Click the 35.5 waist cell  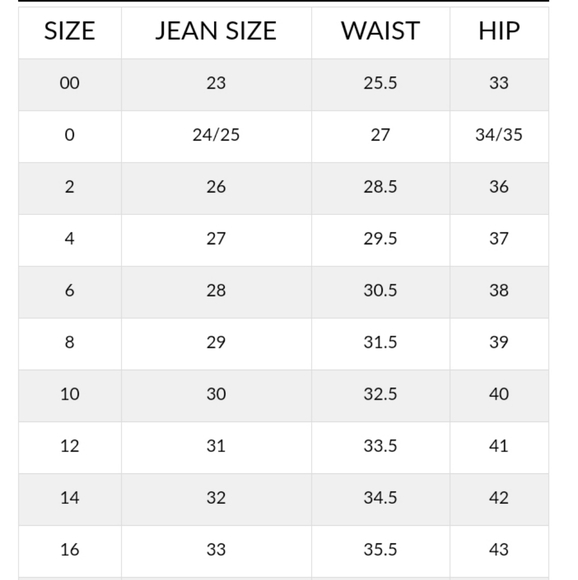click(380, 550)
